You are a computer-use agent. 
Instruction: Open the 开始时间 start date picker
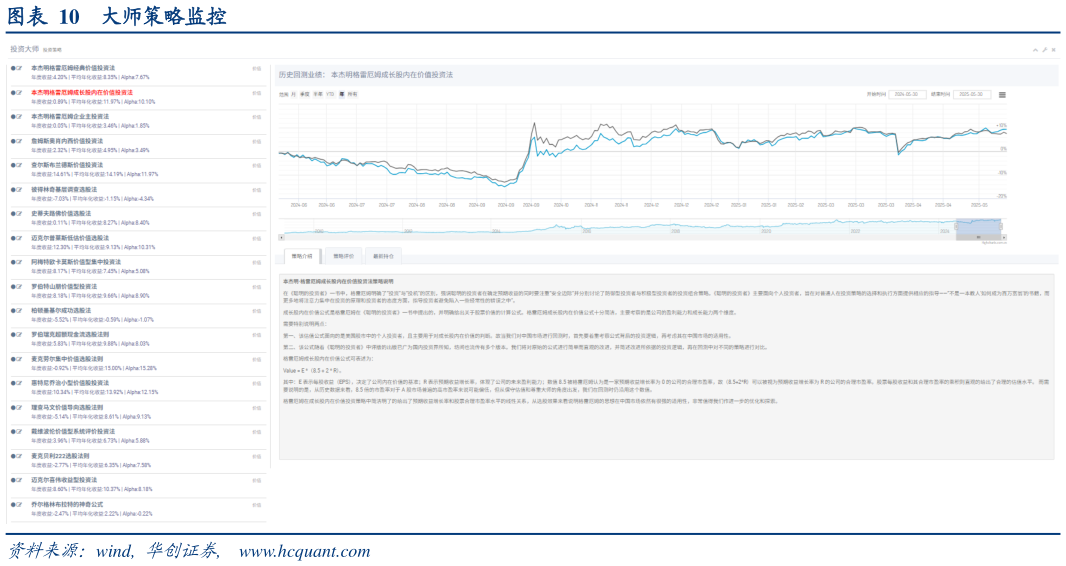point(911,94)
